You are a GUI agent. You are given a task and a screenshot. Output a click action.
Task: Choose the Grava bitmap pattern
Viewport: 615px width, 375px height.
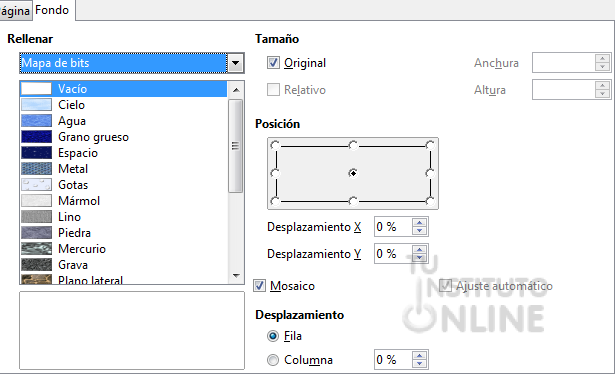[x=123, y=265]
